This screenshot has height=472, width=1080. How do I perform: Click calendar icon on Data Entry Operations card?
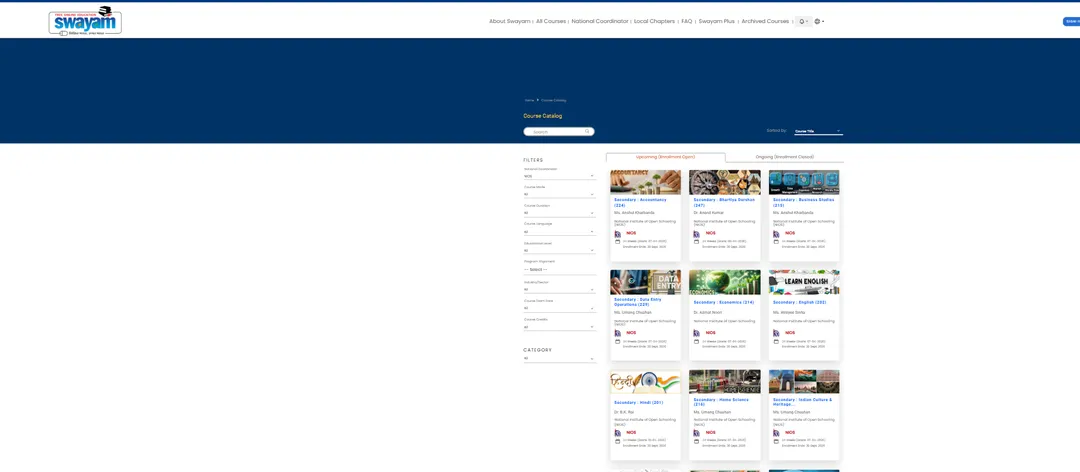pos(618,342)
